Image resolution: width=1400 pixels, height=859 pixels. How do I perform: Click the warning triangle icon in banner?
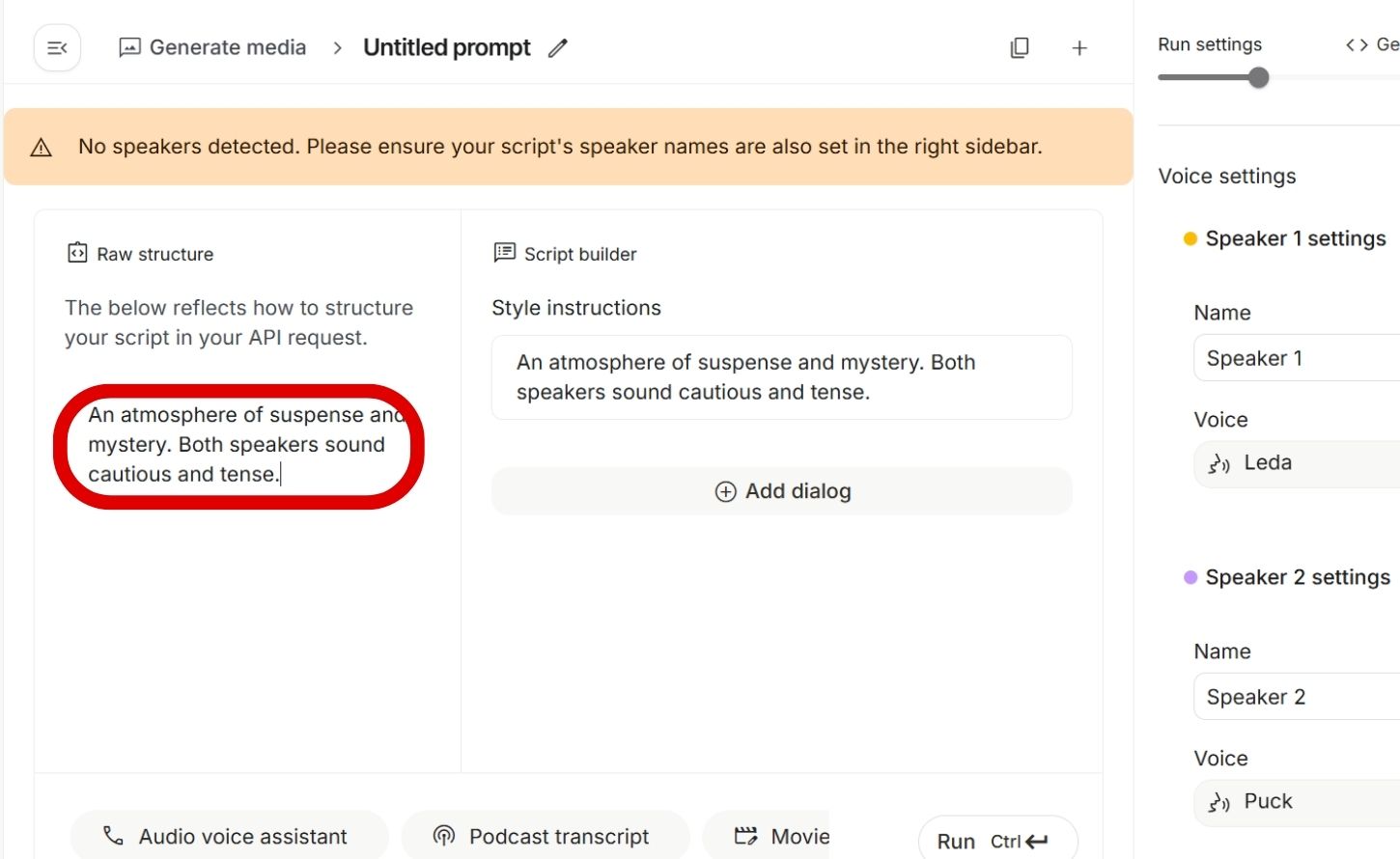pos(41,148)
